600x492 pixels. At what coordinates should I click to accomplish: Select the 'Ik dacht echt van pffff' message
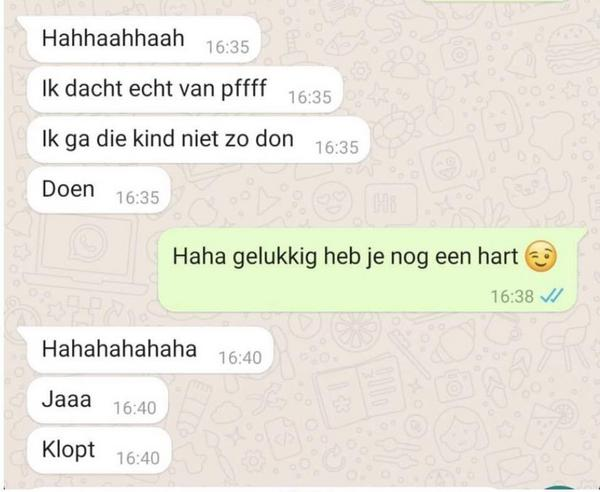coord(185,90)
